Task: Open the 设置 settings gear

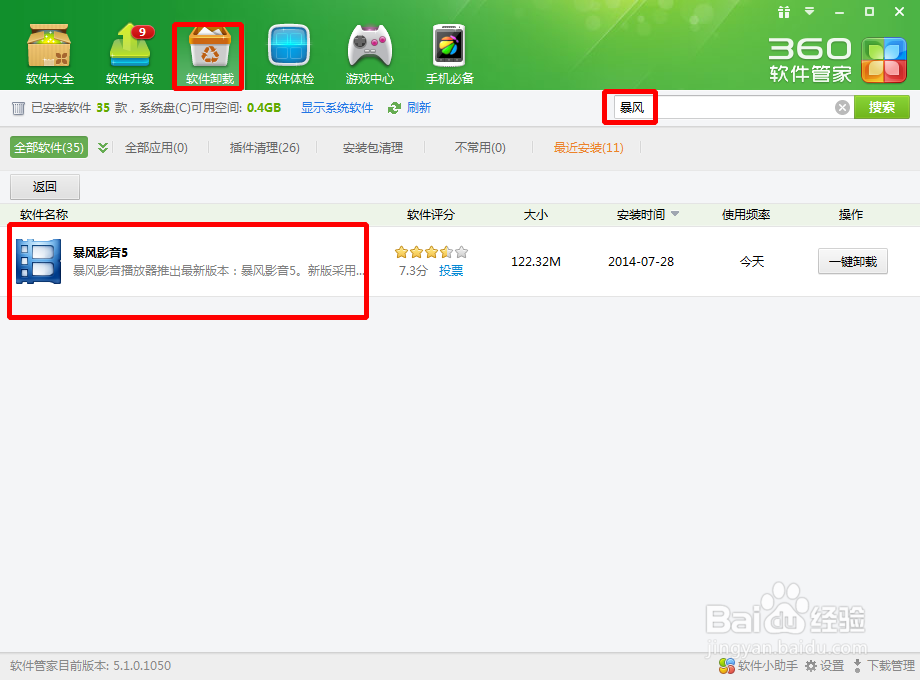Action: 826,665
